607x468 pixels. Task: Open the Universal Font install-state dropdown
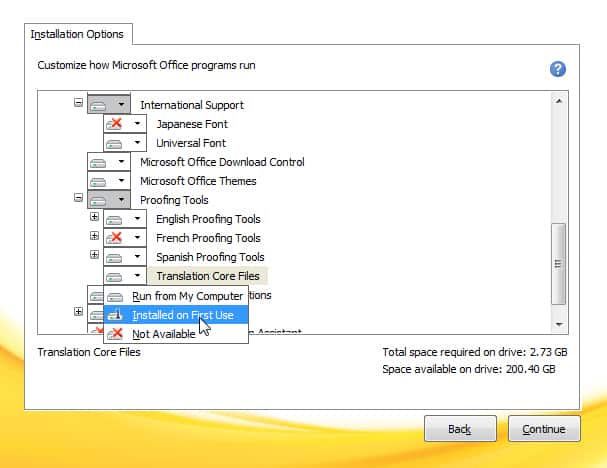point(125,143)
